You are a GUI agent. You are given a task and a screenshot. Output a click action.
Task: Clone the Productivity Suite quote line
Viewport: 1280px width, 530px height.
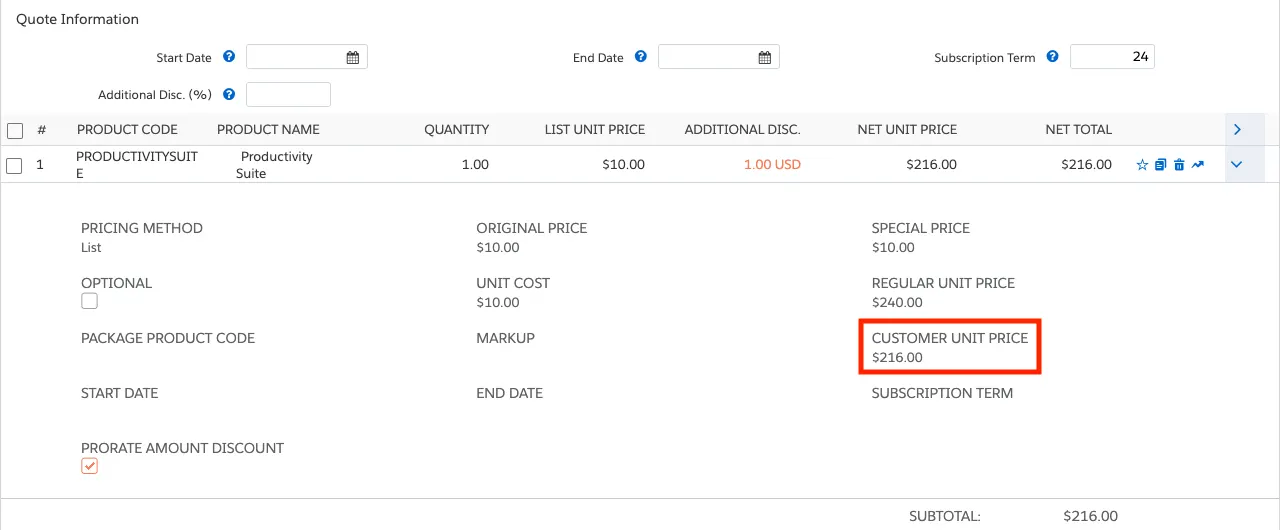pos(1160,165)
